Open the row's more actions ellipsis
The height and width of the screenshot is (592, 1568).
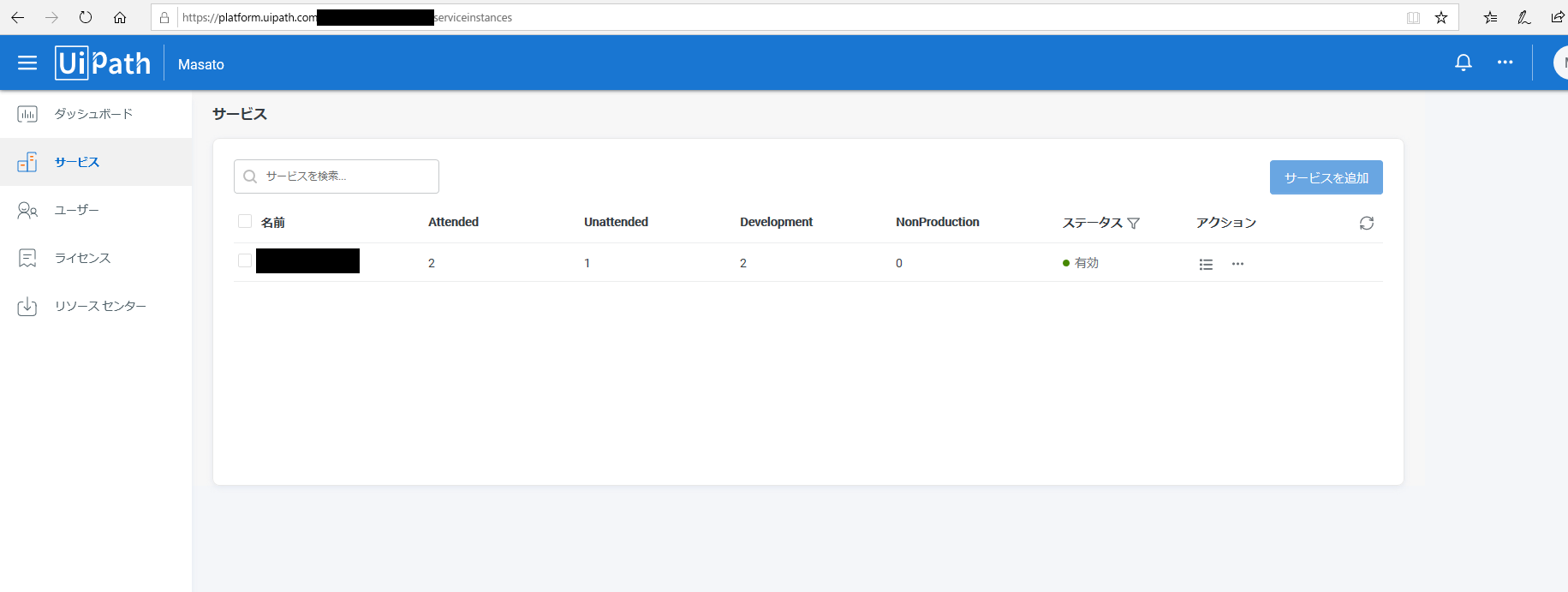coord(1237,264)
